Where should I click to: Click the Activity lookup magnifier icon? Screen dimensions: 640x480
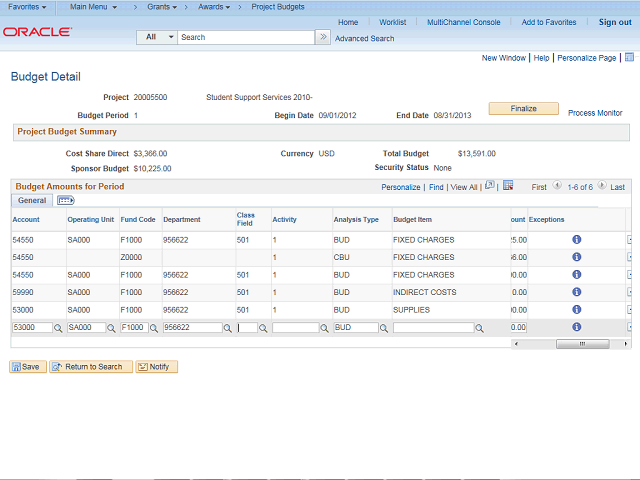pos(325,328)
